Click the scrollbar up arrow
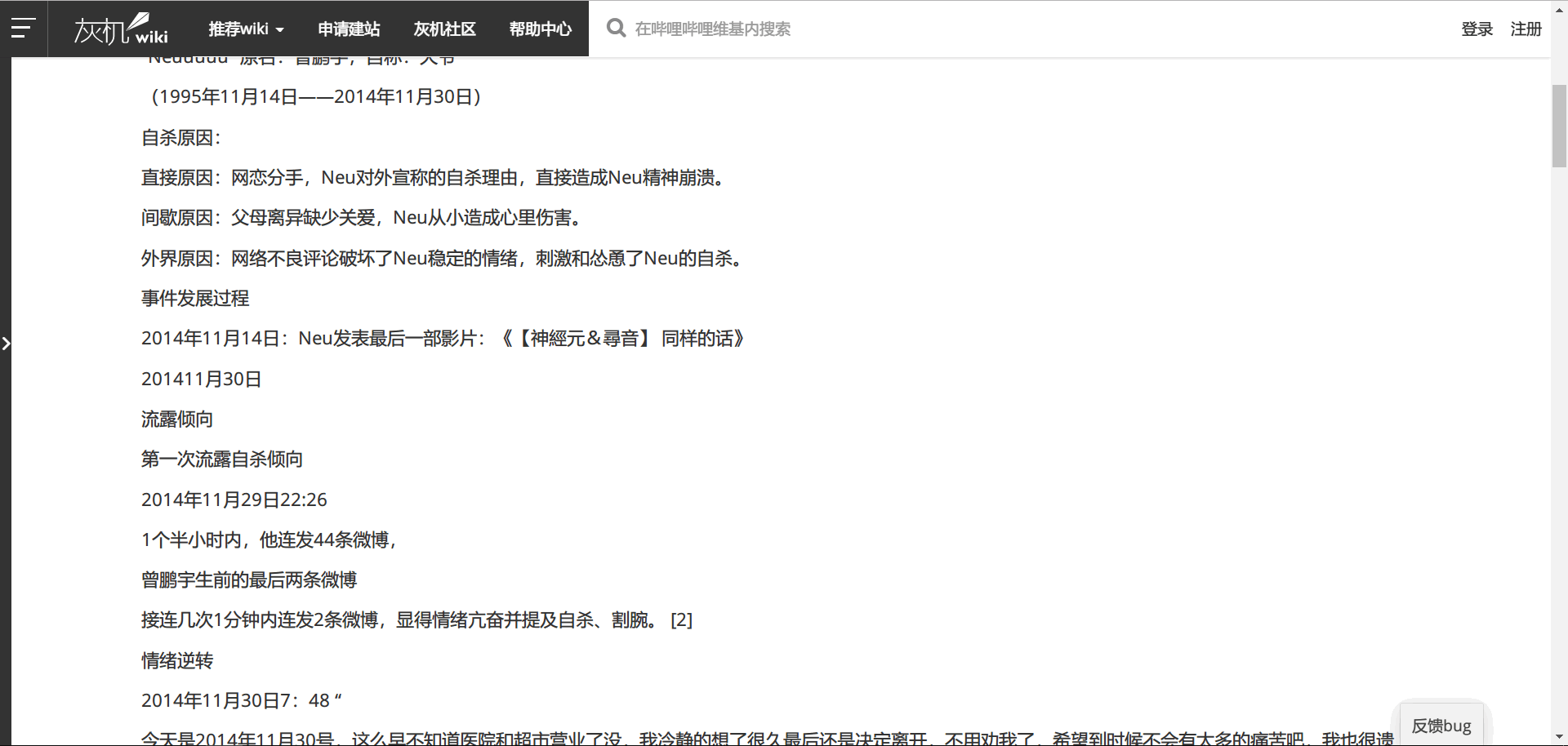Image resolution: width=1568 pixels, height=746 pixels. click(1559, 65)
